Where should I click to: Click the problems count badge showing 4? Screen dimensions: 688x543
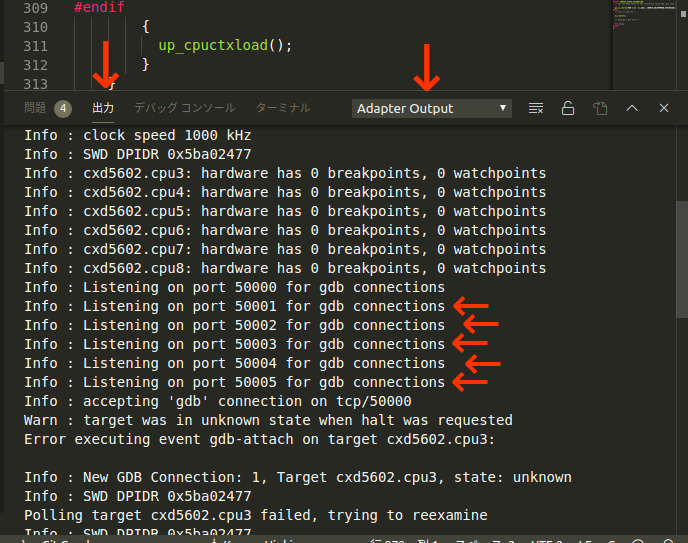pos(63,108)
